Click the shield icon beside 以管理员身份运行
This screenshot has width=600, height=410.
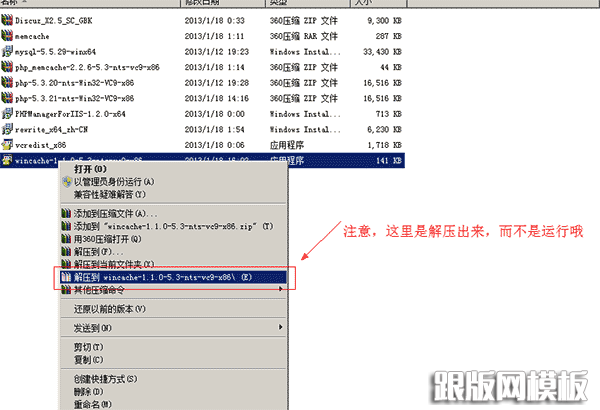(67, 182)
